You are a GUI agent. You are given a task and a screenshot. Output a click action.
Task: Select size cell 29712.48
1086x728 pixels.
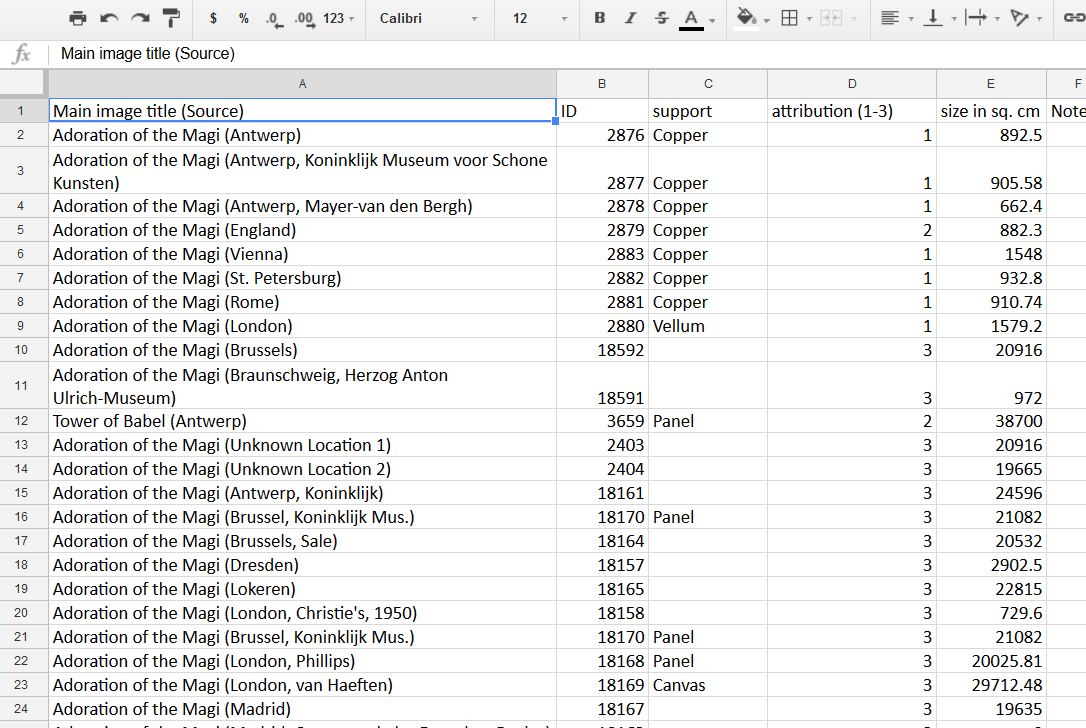point(991,685)
